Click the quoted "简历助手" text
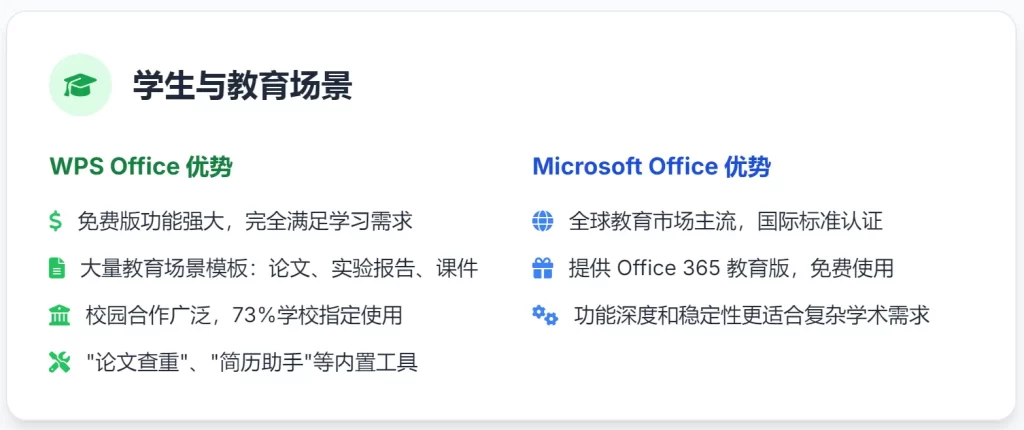 [x=250, y=362]
